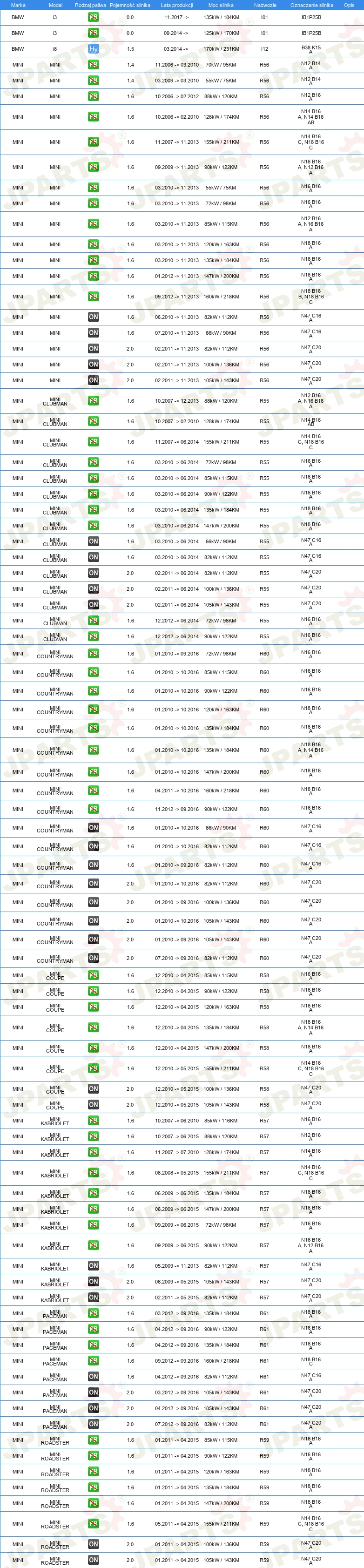Select the 10.2007 -> 06.2010 date cell
Viewport: 364px width, 1568px height.
point(176,1121)
